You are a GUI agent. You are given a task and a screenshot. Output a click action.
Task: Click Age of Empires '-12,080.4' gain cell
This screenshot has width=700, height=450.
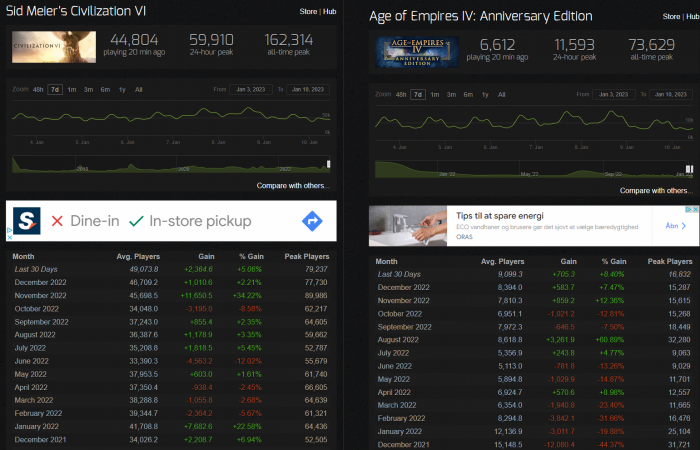click(558, 445)
